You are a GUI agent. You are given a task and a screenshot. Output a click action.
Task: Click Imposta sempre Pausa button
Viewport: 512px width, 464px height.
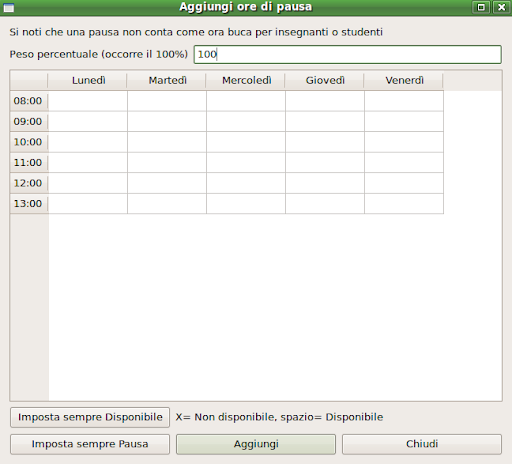pos(90,444)
